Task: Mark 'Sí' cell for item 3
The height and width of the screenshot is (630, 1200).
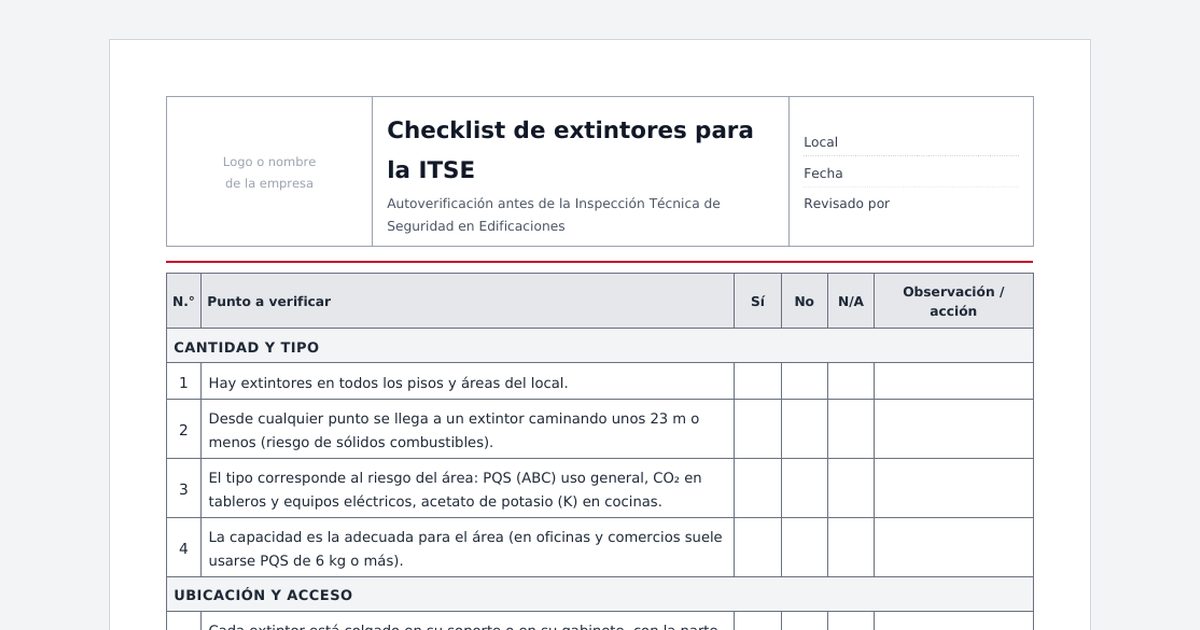Action: click(758, 489)
